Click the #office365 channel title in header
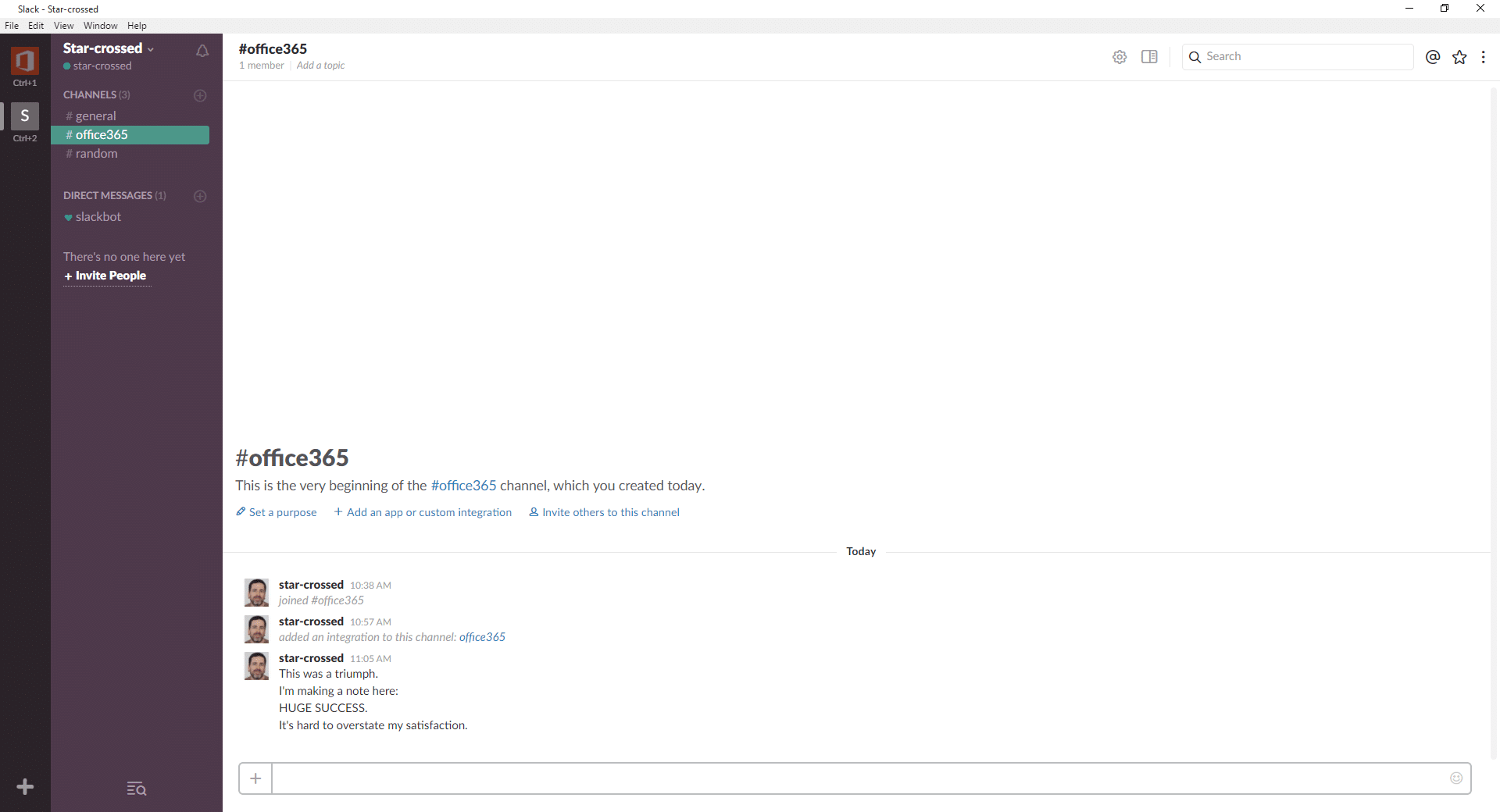The image size is (1500, 812). pos(273,49)
